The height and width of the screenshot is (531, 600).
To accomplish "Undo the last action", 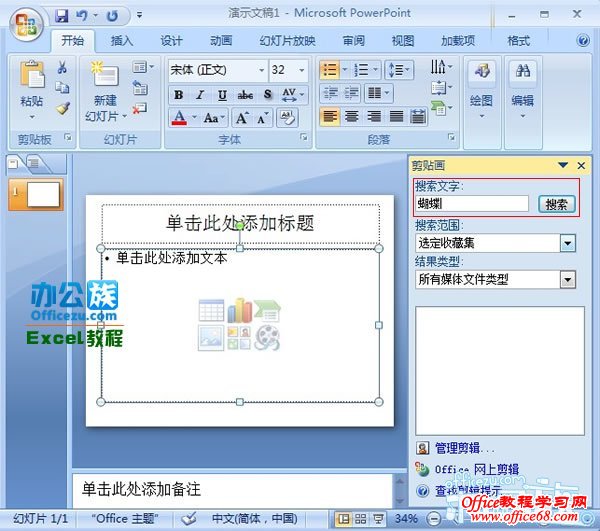I will pyautogui.click(x=82, y=16).
